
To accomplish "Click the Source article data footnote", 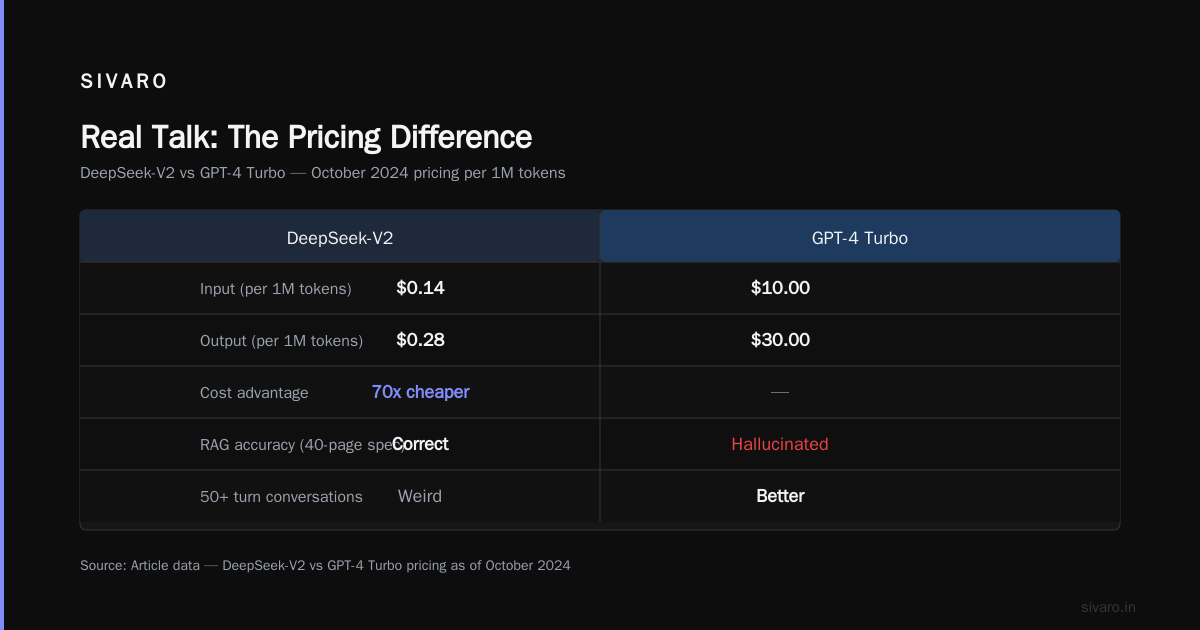I will 325,566.
